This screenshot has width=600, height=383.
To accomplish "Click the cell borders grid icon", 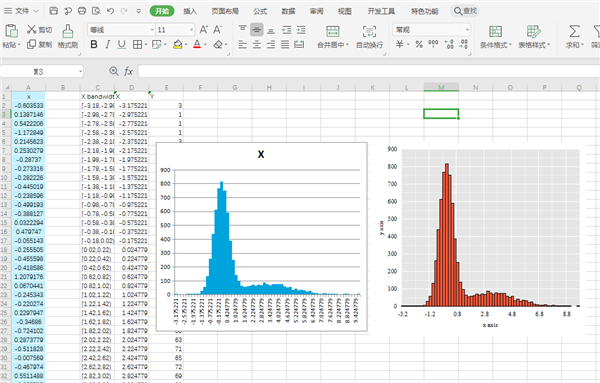I will coord(137,45).
